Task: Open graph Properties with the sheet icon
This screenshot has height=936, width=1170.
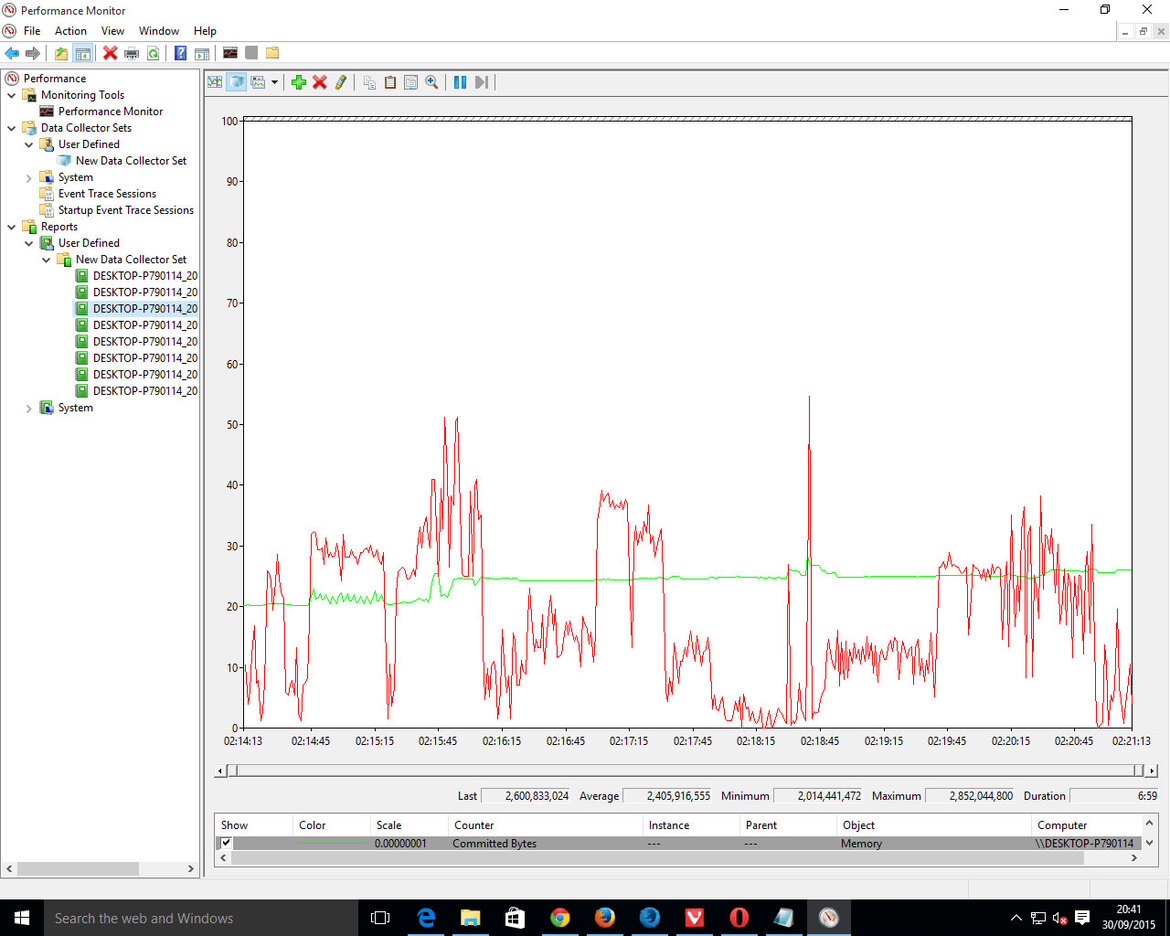Action: click(x=410, y=82)
